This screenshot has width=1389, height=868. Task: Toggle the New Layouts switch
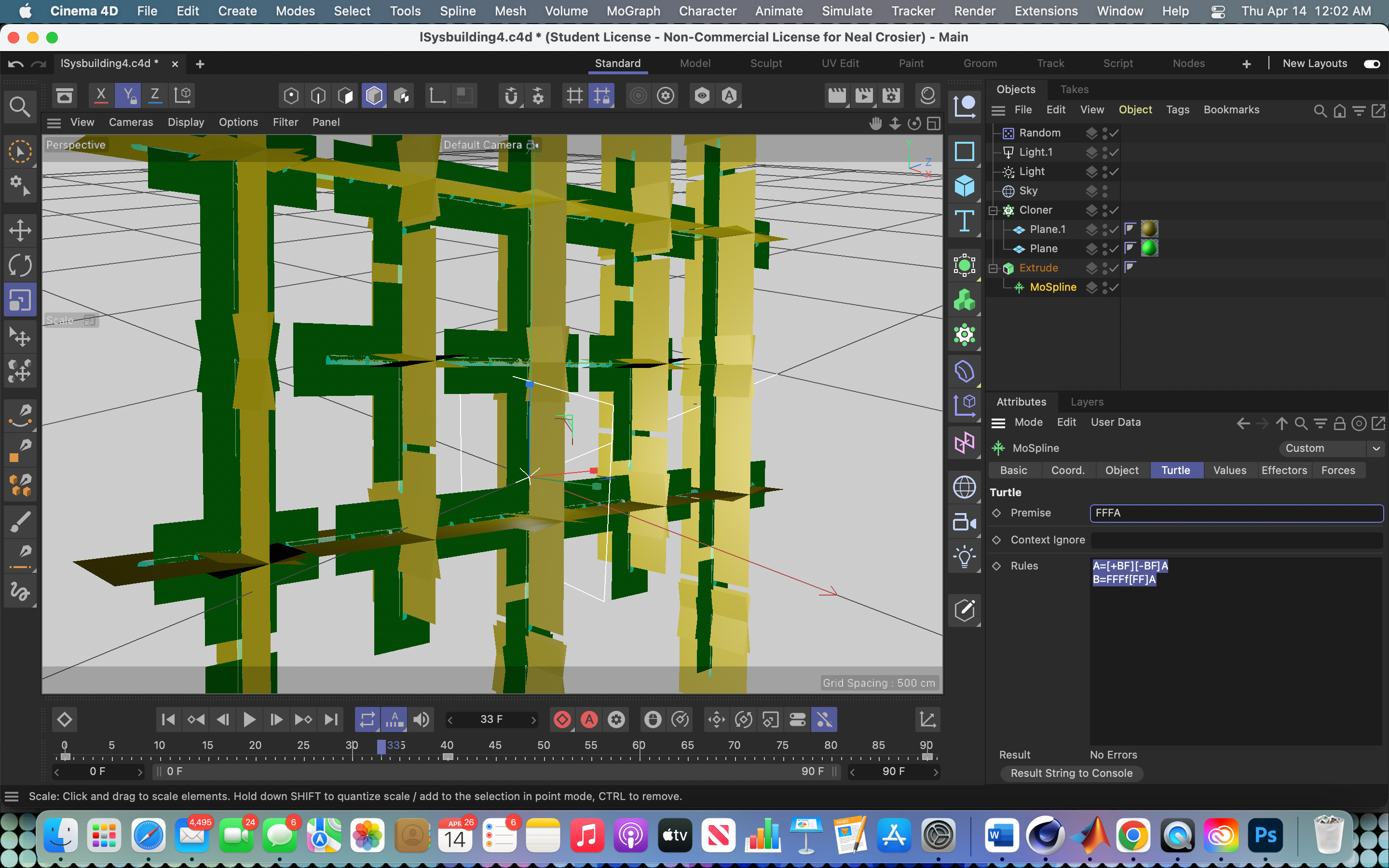point(1372,64)
